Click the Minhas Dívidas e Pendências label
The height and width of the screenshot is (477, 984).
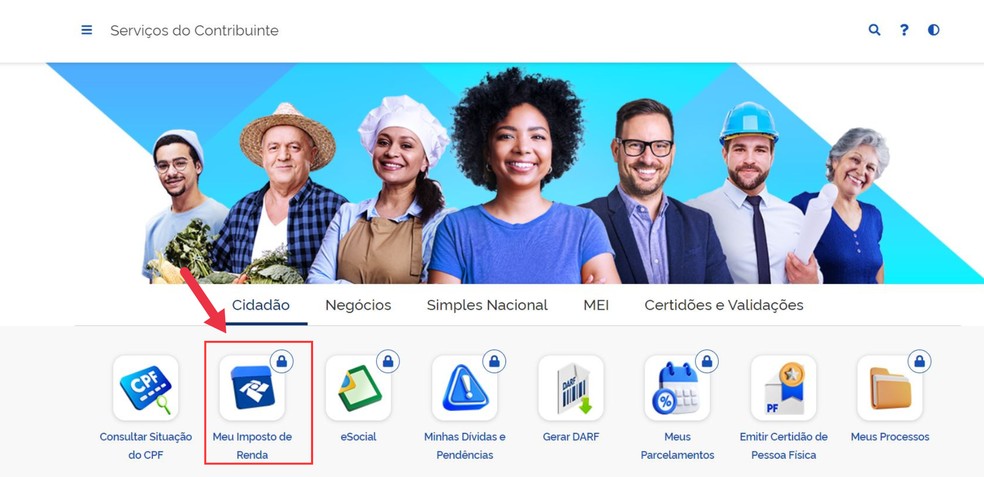[x=464, y=446]
